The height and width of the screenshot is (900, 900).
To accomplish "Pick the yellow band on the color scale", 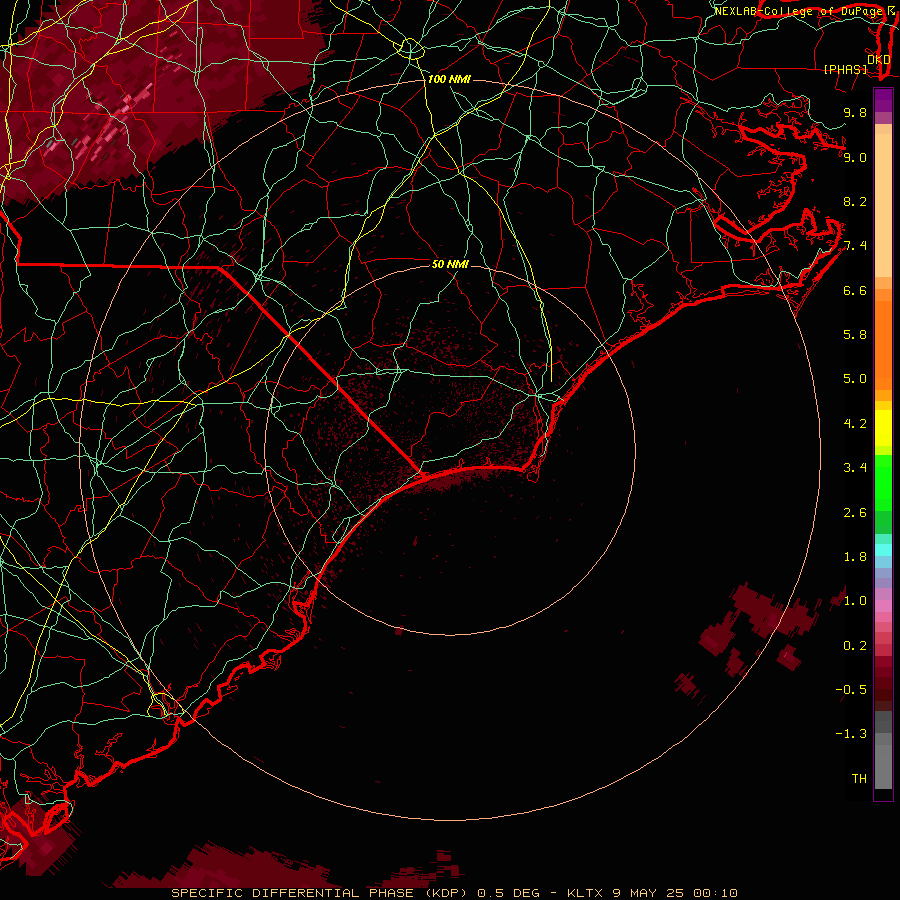I will click(883, 428).
